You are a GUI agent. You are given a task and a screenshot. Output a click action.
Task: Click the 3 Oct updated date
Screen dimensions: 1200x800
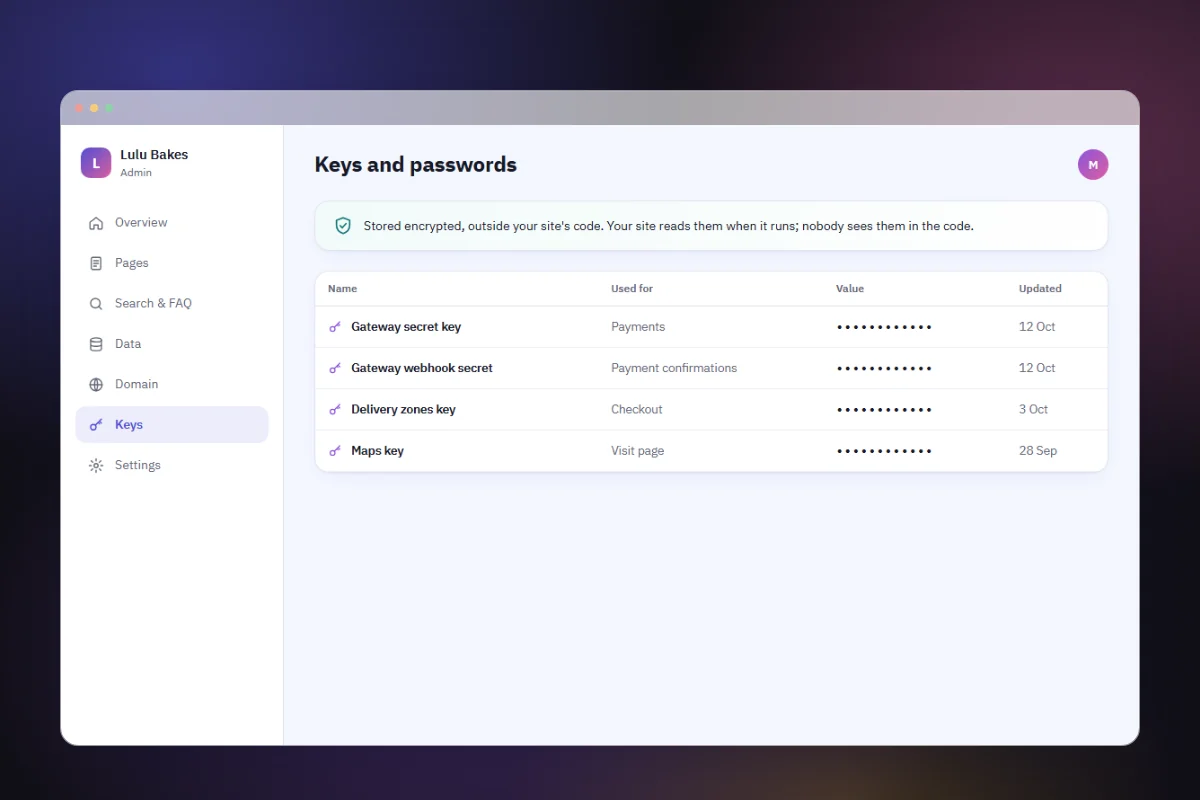[1033, 410]
